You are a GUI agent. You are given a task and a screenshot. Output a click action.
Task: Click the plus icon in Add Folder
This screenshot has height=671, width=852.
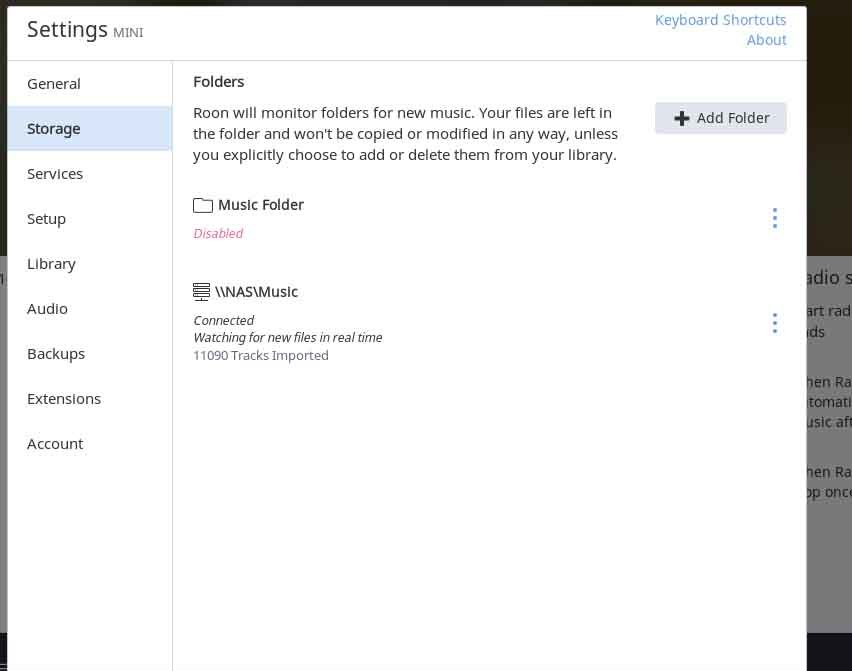(x=681, y=118)
